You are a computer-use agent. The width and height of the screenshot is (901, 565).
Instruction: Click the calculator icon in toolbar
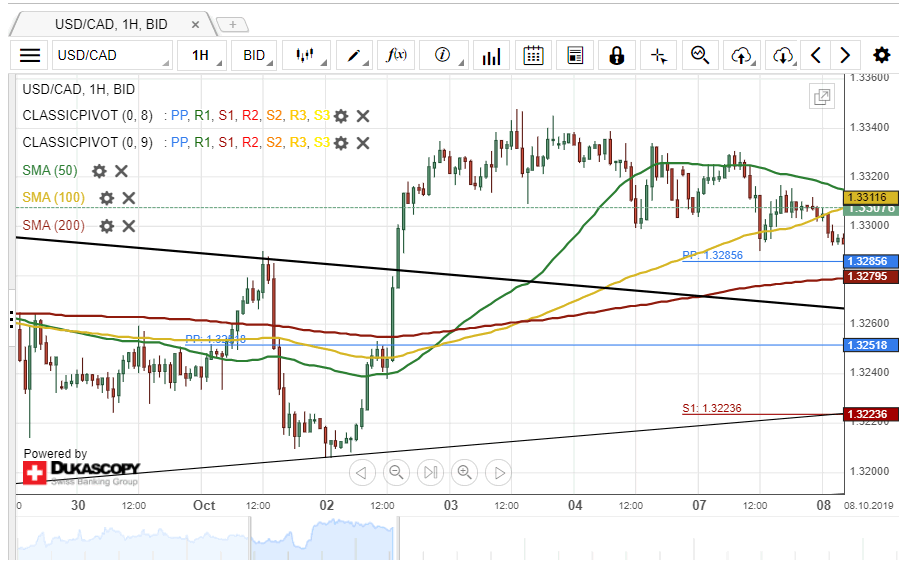tap(575, 56)
